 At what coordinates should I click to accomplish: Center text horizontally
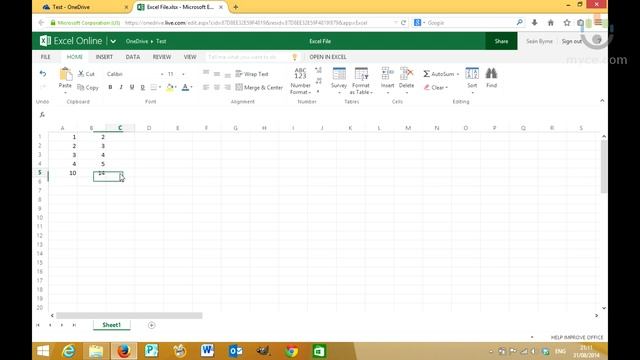coord(217,87)
